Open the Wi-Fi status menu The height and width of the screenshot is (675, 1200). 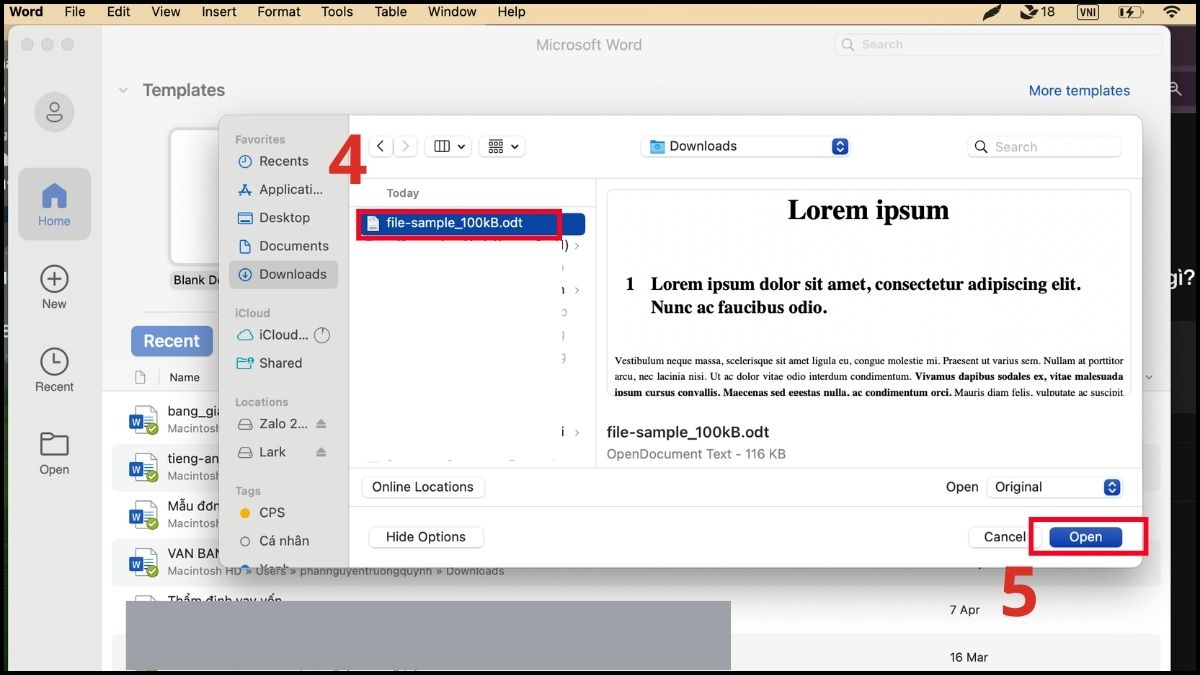(x=1172, y=12)
